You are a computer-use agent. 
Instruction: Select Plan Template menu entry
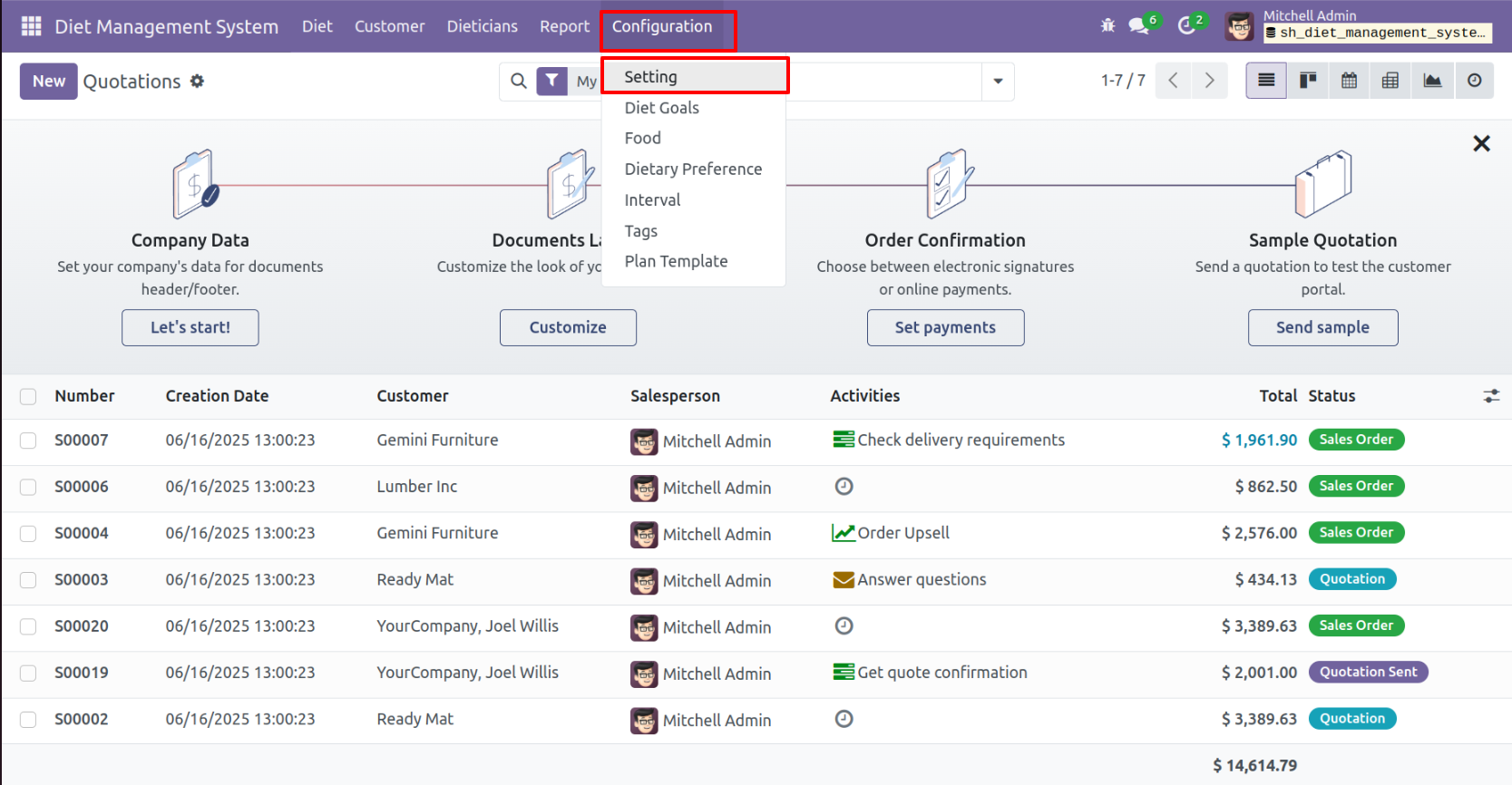click(x=676, y=261)
